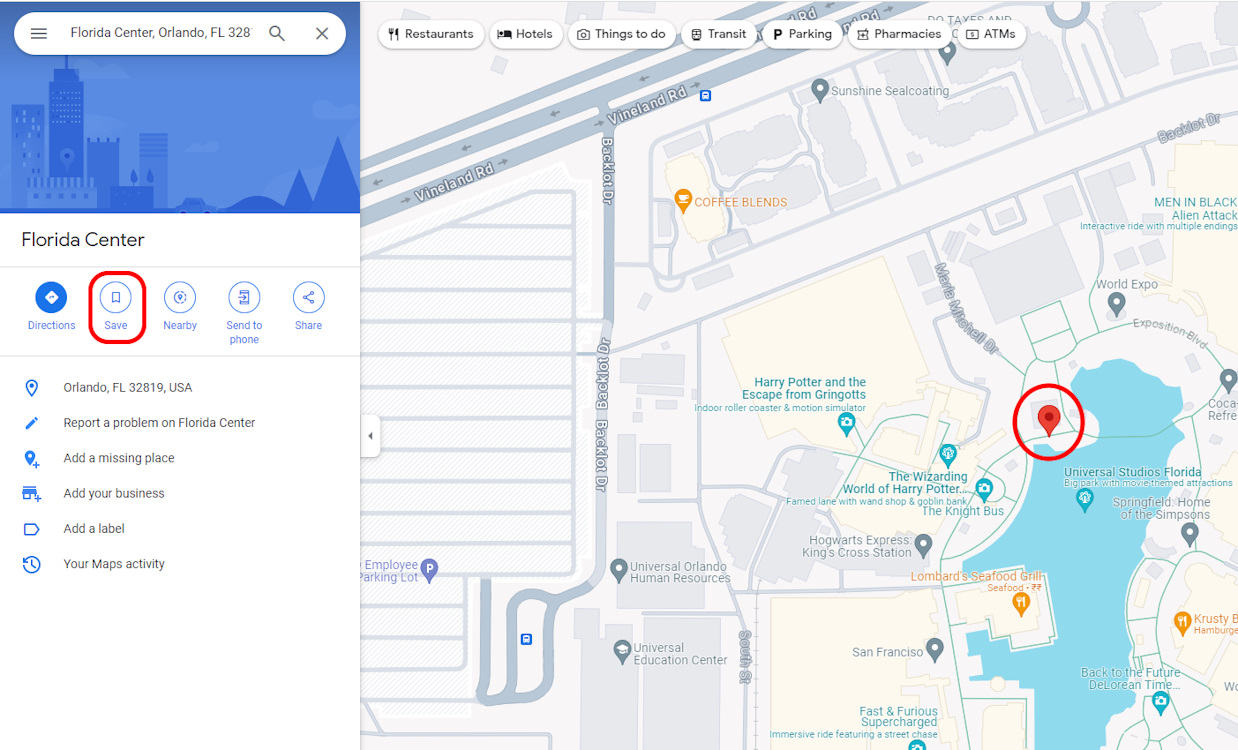Select the Restaurants category
Screen dimensions: 1238x750
tap(431, 34)
